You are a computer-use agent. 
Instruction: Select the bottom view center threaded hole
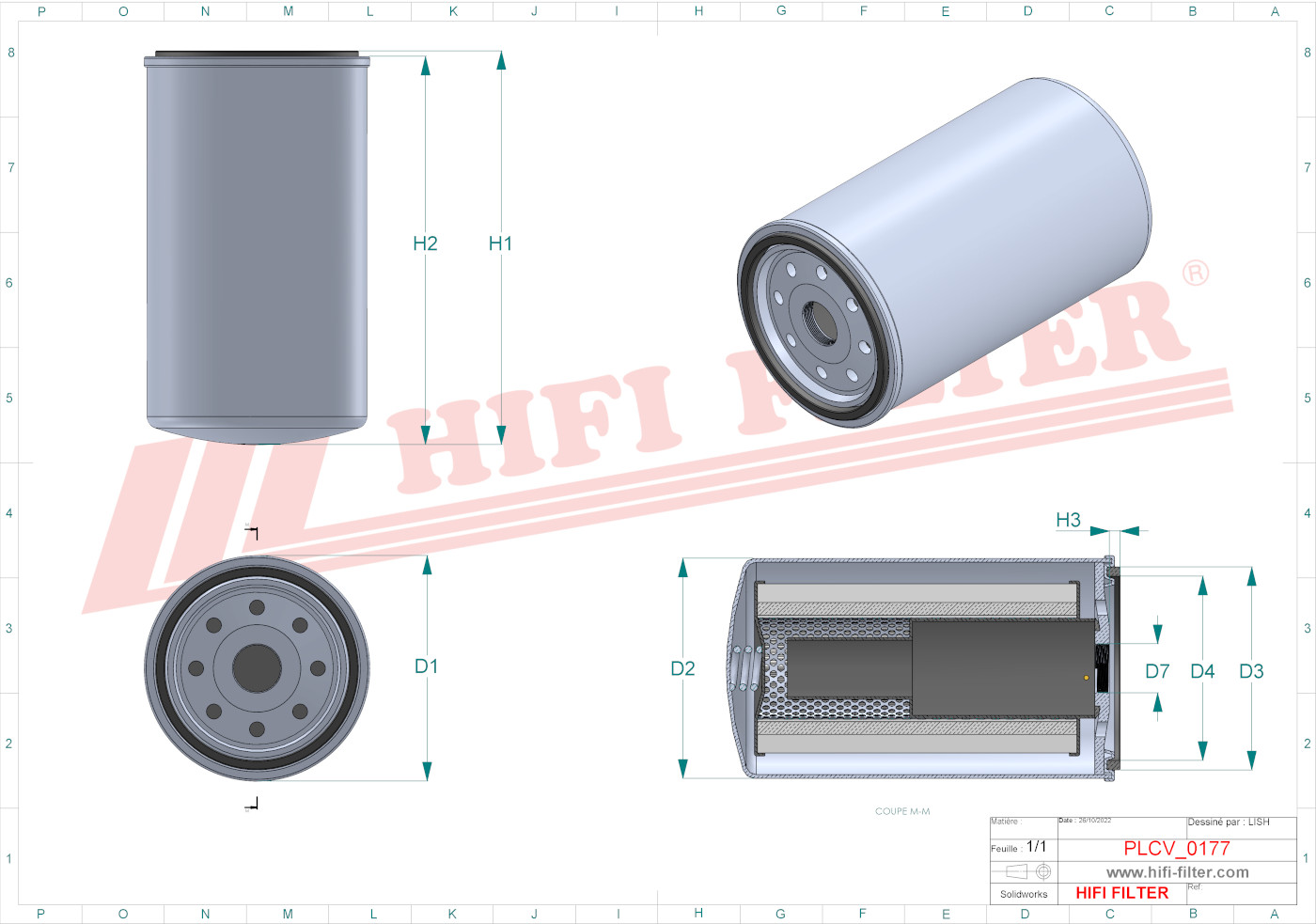257,668
